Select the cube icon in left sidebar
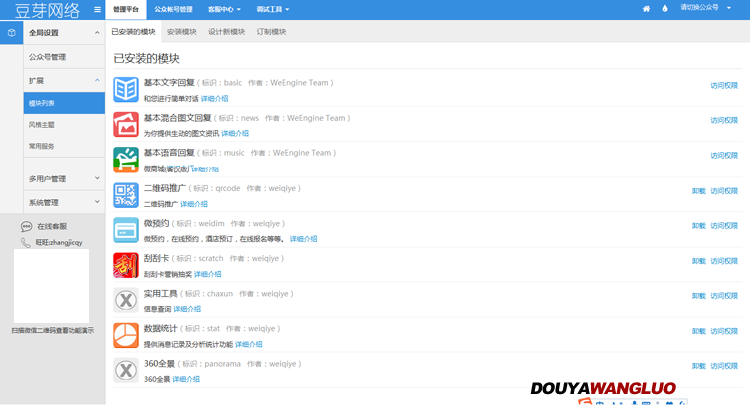 (x=11, y=33)
